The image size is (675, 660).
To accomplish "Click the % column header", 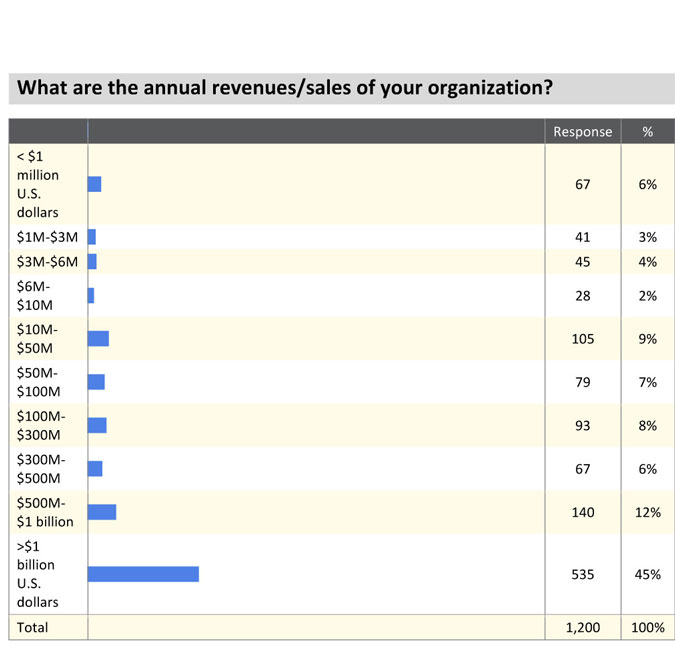I will pos(647,132).
